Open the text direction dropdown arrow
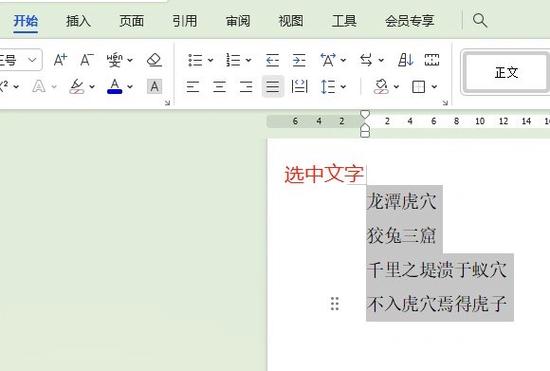 tap(381, 60)
